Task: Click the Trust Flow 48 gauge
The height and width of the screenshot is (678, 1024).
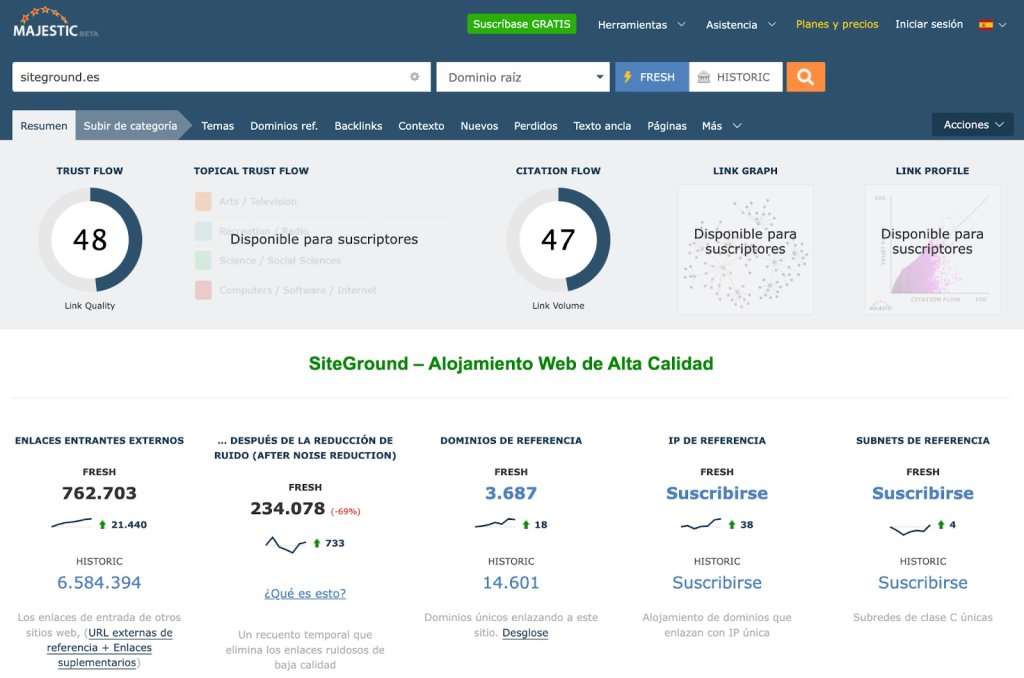Action: 90,240
